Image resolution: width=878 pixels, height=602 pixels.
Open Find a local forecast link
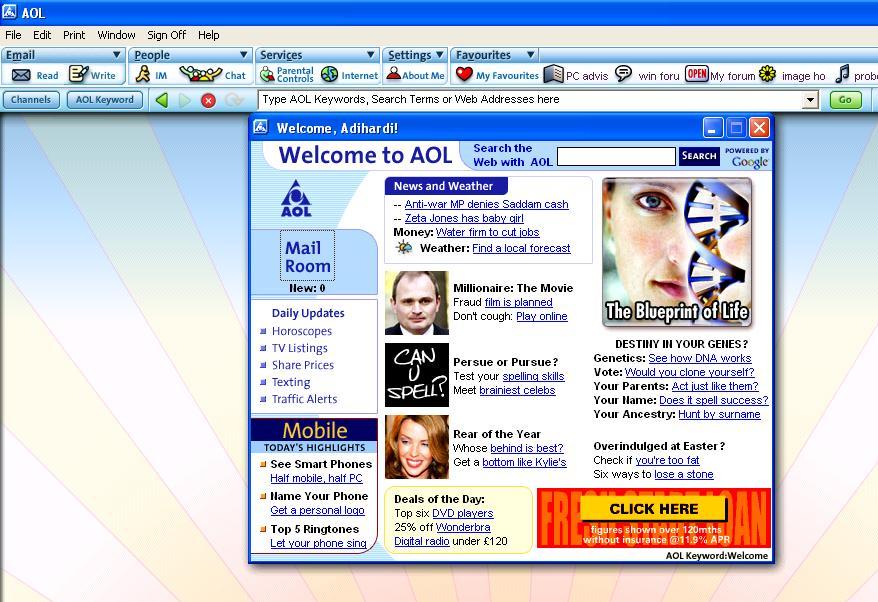[x=521, y=248]
